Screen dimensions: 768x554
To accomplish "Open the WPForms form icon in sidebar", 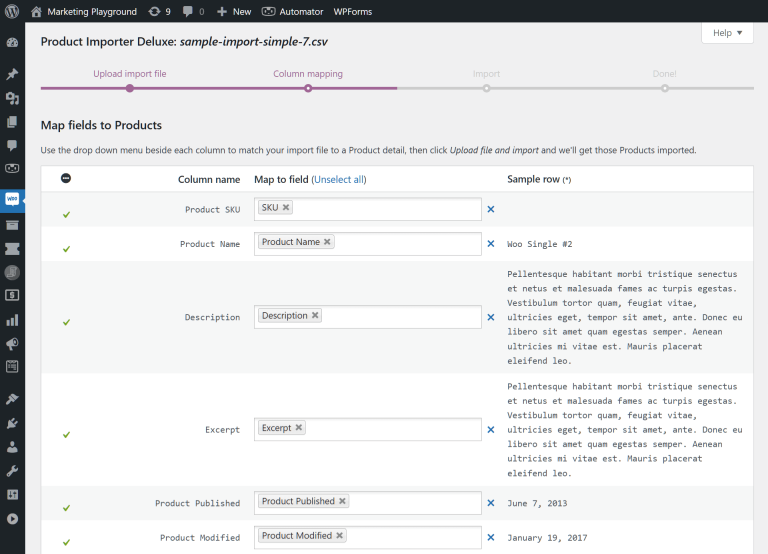I will [12, 366].
